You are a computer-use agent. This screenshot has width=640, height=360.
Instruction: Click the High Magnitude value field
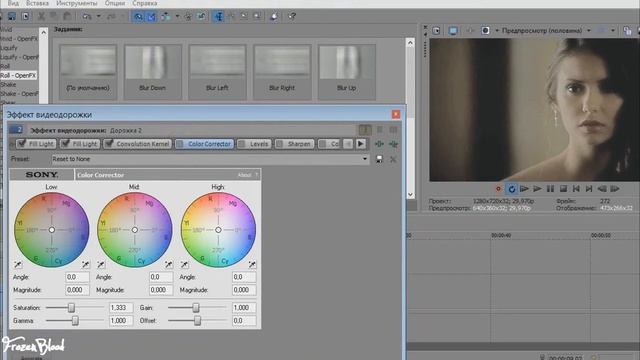tap(244, 290)
